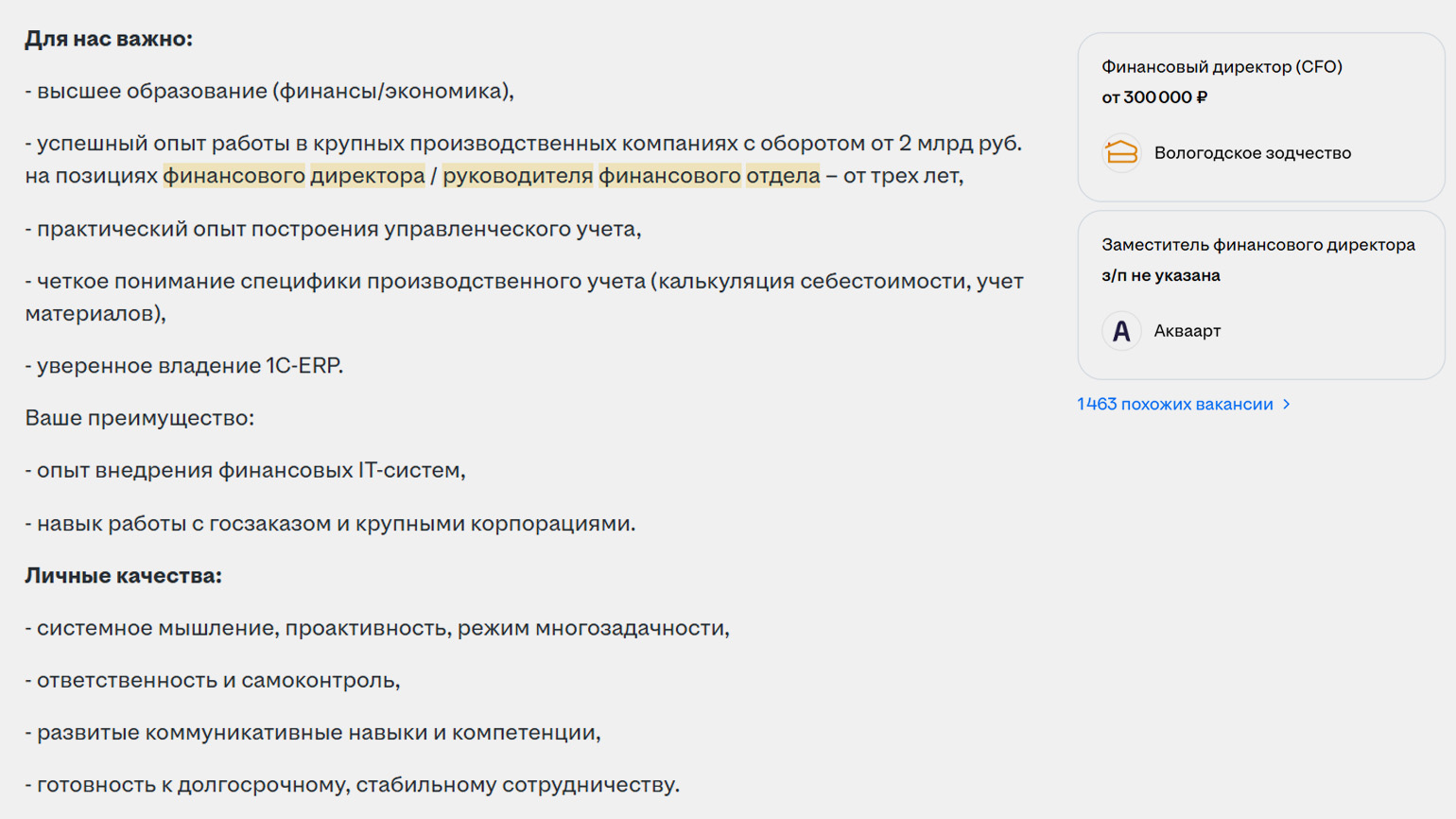Click the з/п не указана label
This screenshot has width=1456, height=819.
point(1160,275)
